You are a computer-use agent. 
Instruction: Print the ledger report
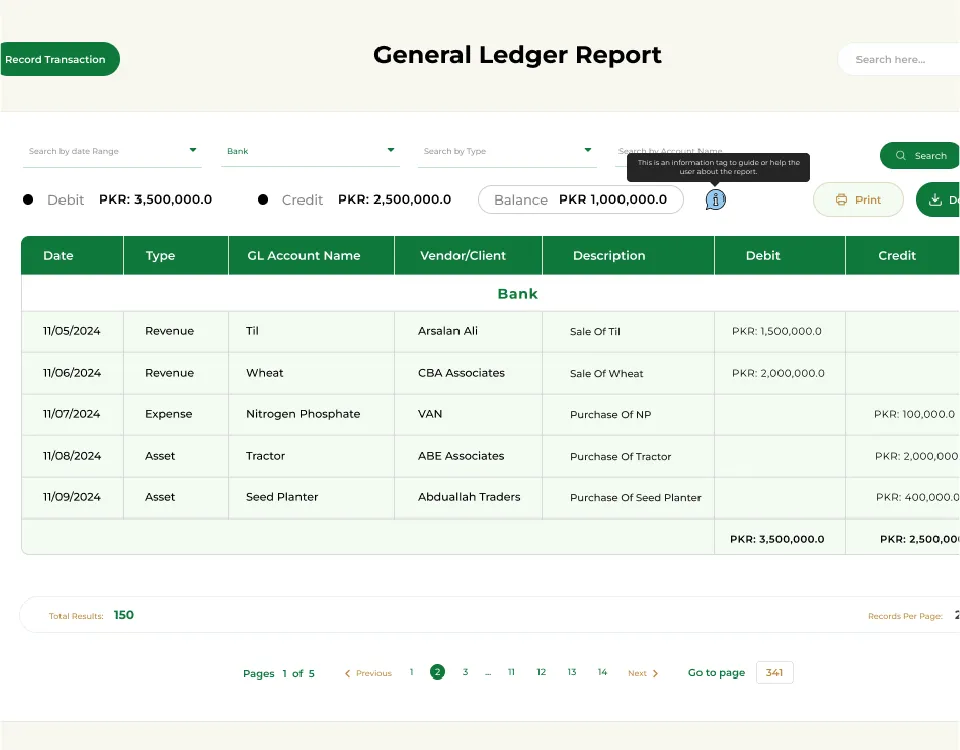click(x=858, y=200)
